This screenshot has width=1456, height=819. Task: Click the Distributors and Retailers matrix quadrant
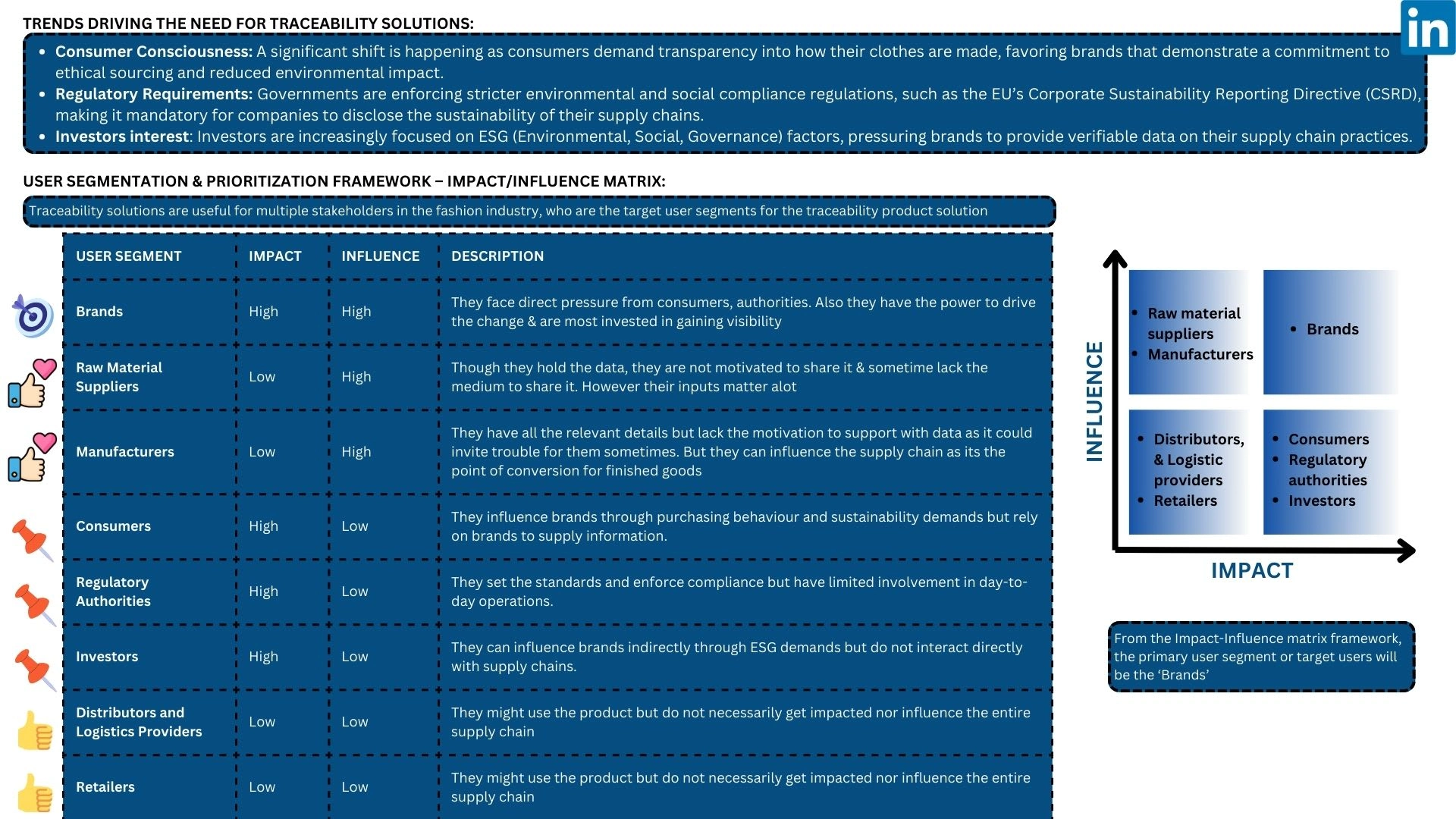tap(1189, 471)
